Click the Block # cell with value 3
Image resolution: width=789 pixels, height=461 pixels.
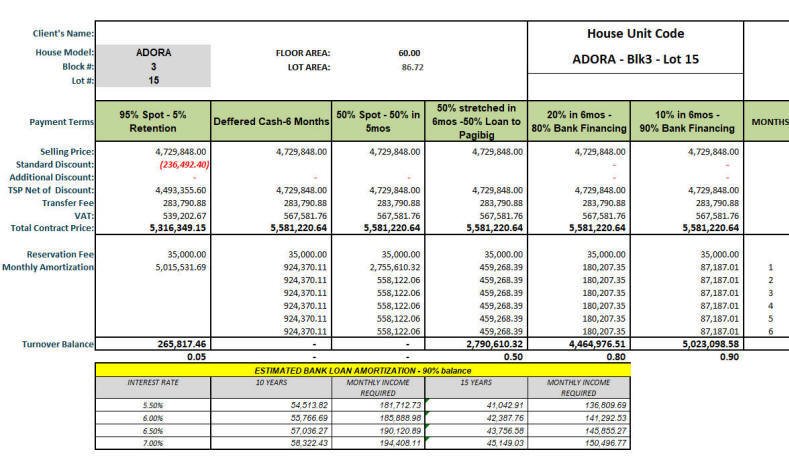[153, 66]
